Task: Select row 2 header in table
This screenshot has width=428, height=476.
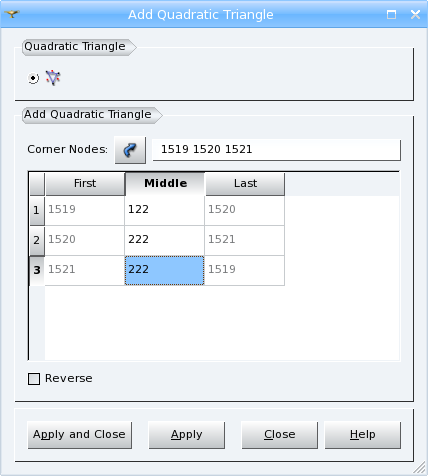Action: 37,240
